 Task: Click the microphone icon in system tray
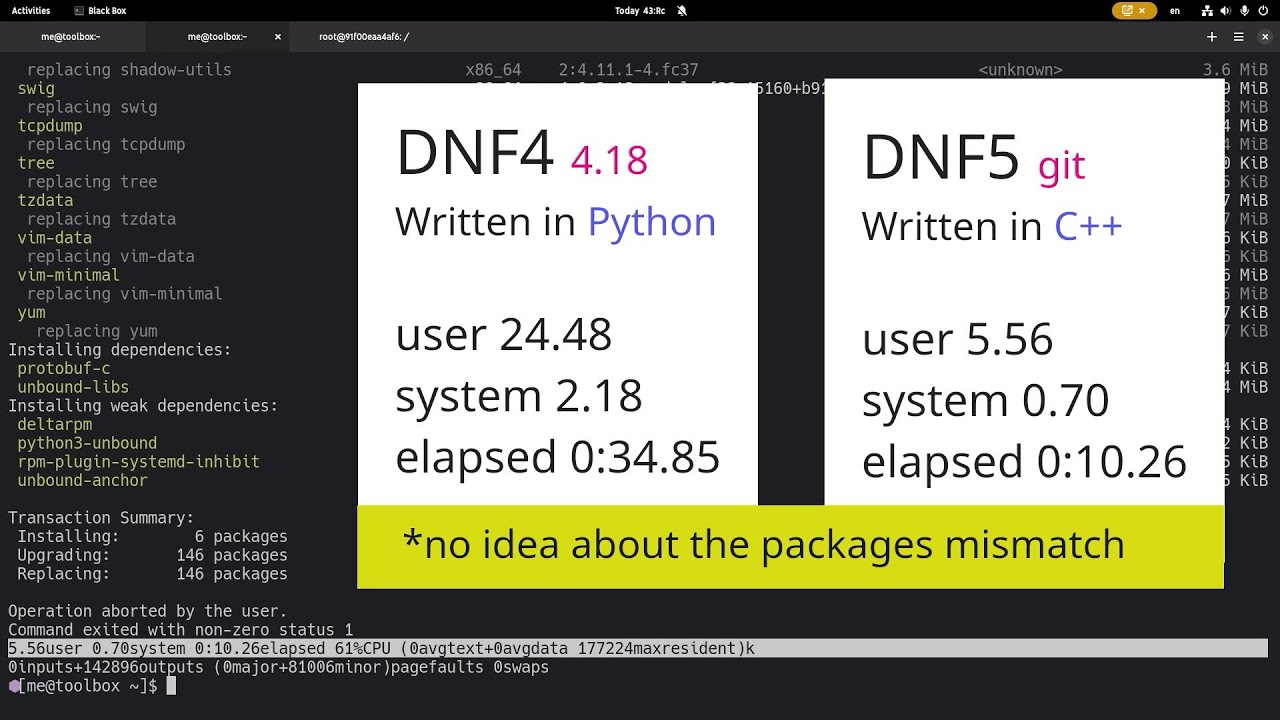pyautogui.click(x=1245, y=11)
